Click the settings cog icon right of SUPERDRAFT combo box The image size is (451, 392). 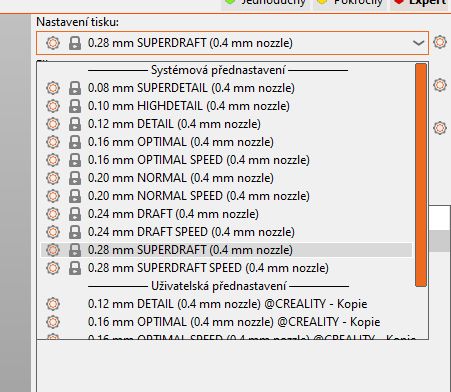(440, 42)
